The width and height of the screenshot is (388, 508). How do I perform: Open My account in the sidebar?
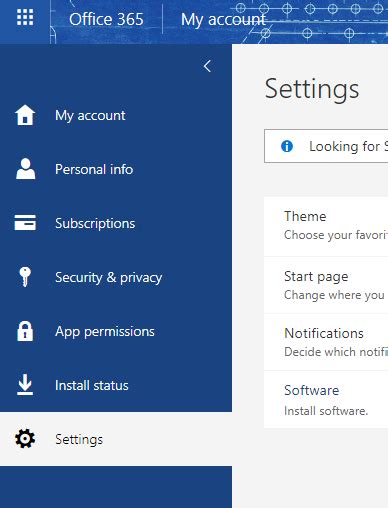click(x=90, y=116)
